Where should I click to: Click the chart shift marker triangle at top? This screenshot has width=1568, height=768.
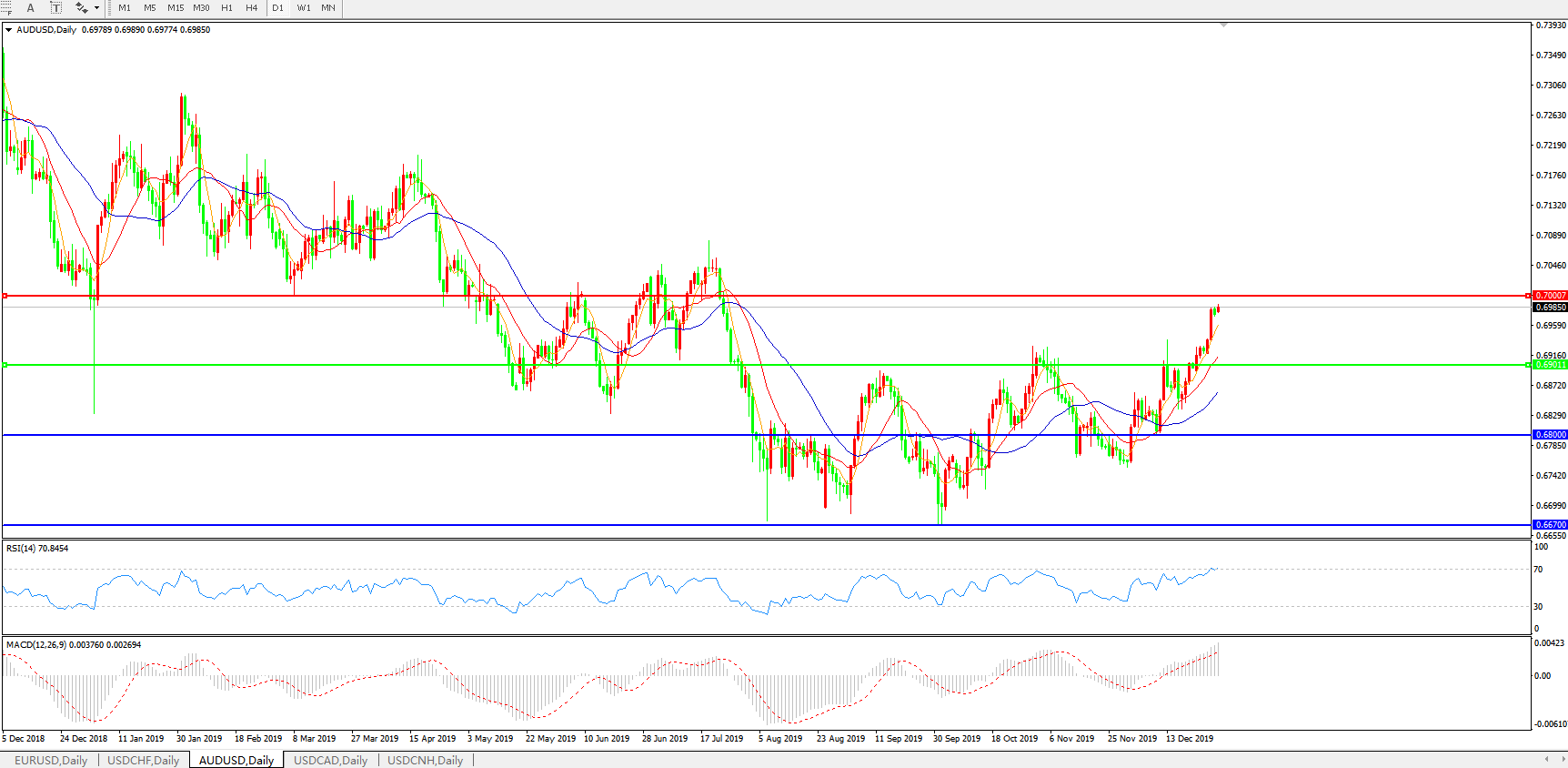tap(1223, 25)
